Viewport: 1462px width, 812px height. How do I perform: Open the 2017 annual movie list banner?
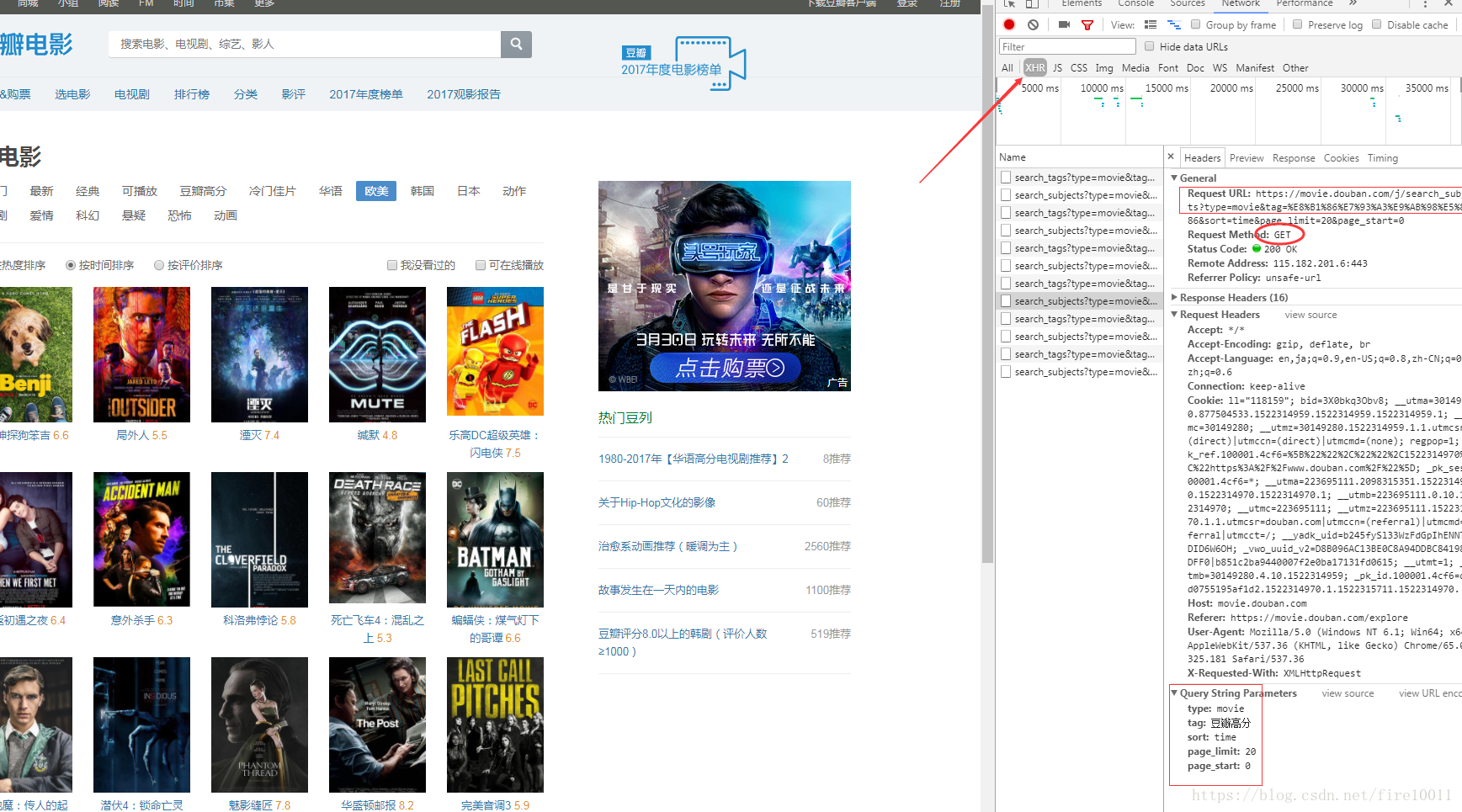click(683, 63)
